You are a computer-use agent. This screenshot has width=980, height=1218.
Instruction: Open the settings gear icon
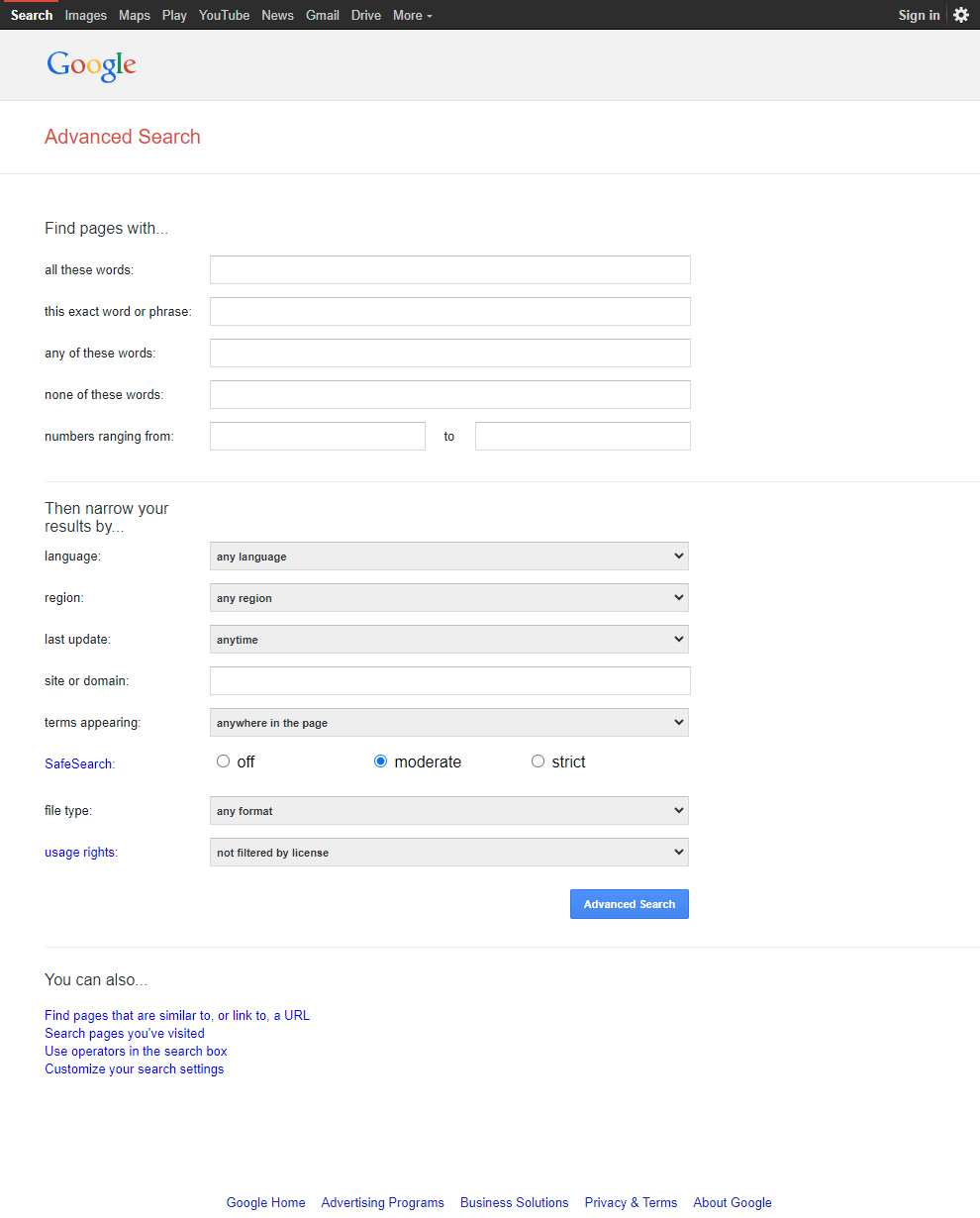(x=960, y=15)
